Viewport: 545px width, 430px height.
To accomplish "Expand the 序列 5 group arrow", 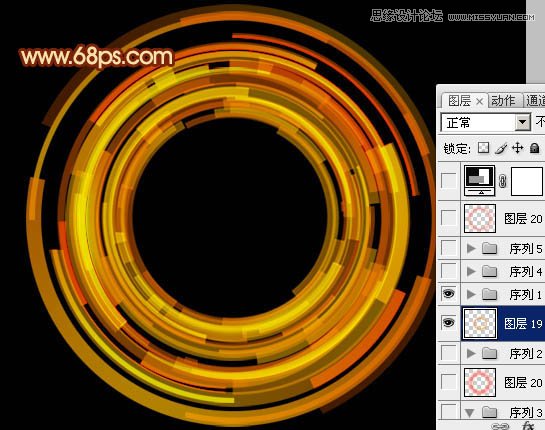I will (x=471, y=248).
